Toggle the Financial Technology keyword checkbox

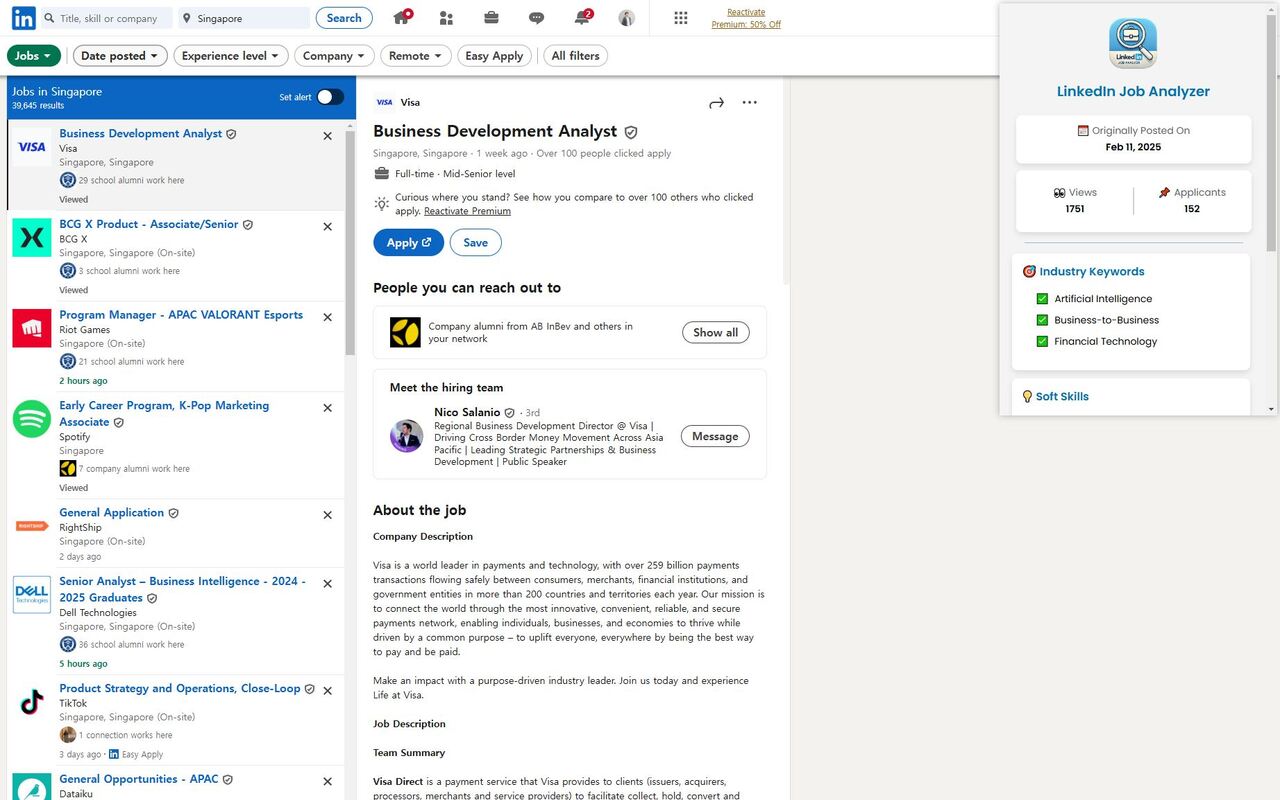[1042, 341]
